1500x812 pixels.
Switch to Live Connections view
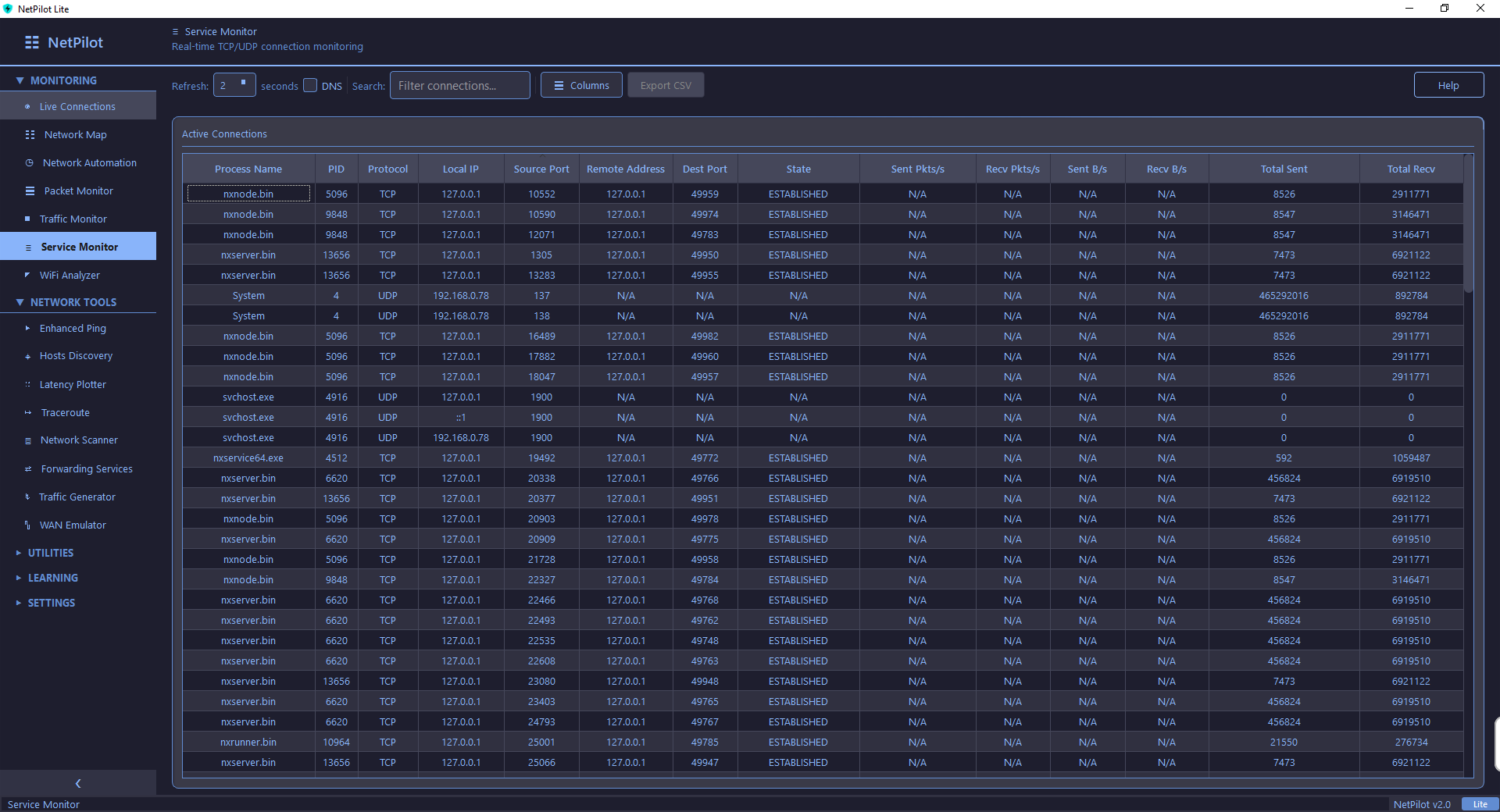78,105
